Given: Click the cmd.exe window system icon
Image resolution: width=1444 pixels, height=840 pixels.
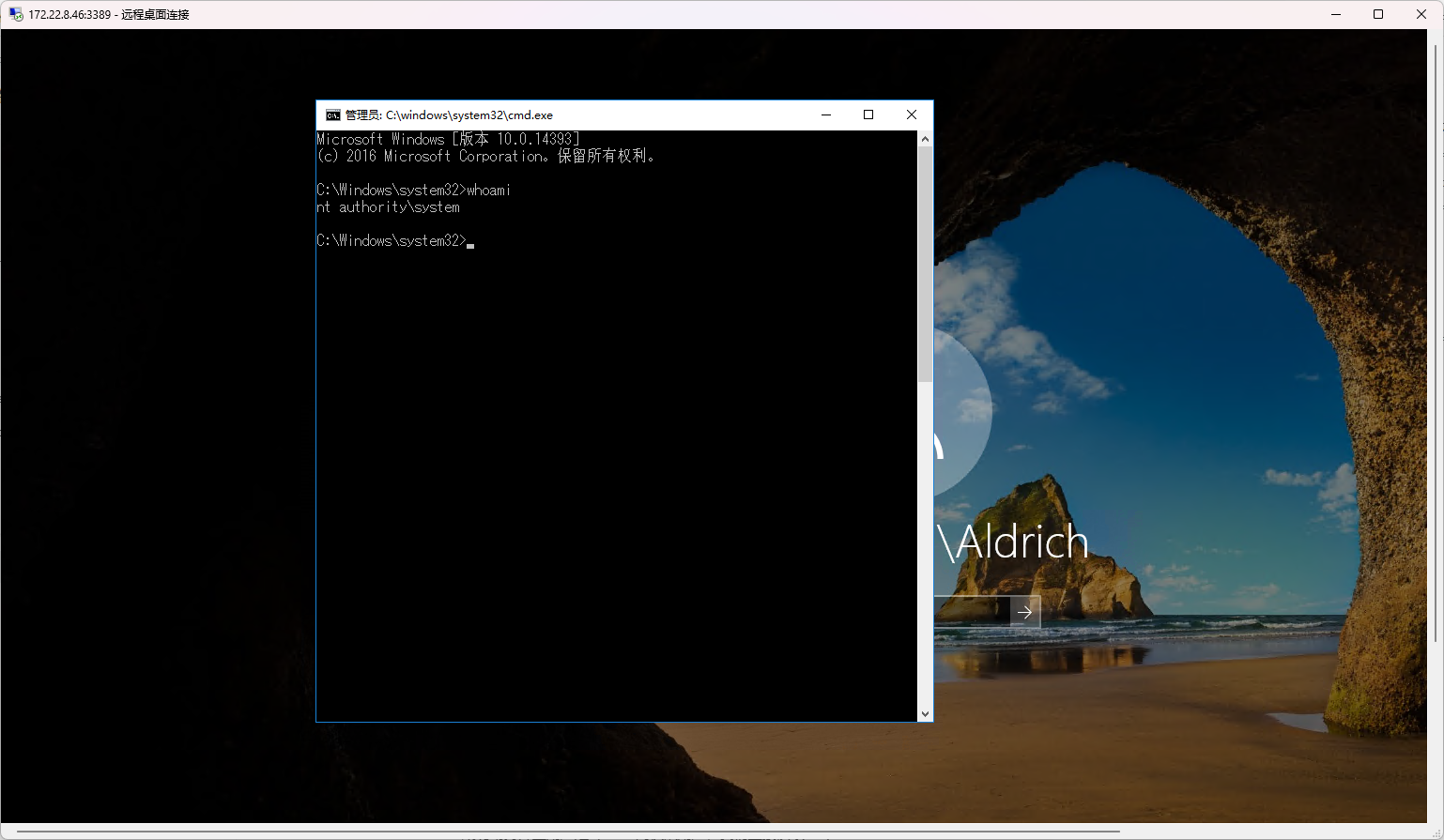Looking at the screenshot, I should 332,115.
